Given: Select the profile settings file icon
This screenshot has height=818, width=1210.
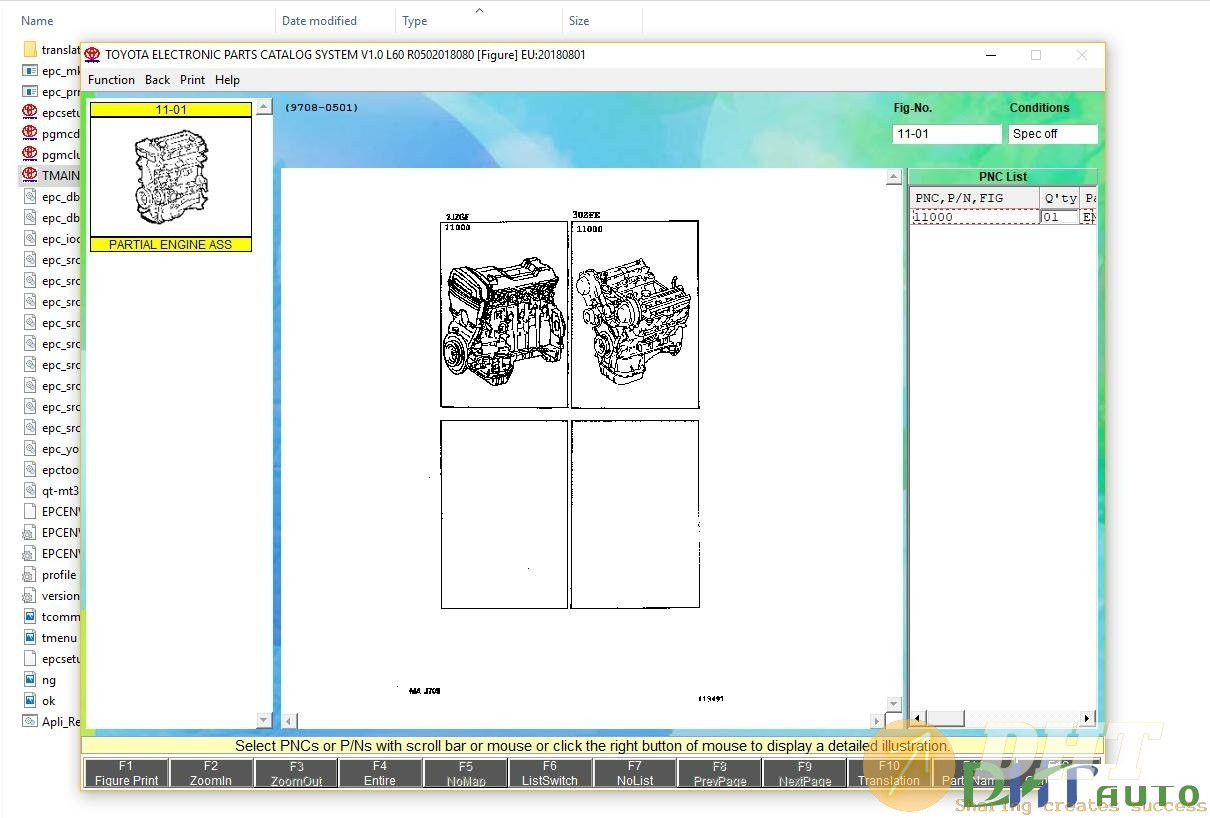Looking at the screenshot, I should tap(29, 574).
